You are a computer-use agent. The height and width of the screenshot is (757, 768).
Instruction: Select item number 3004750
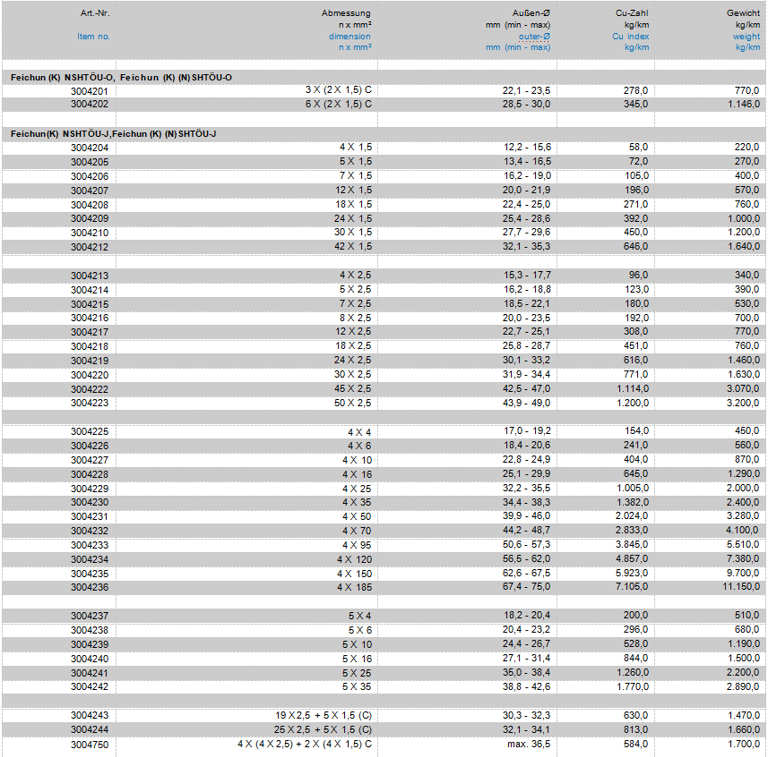point(89,745)
